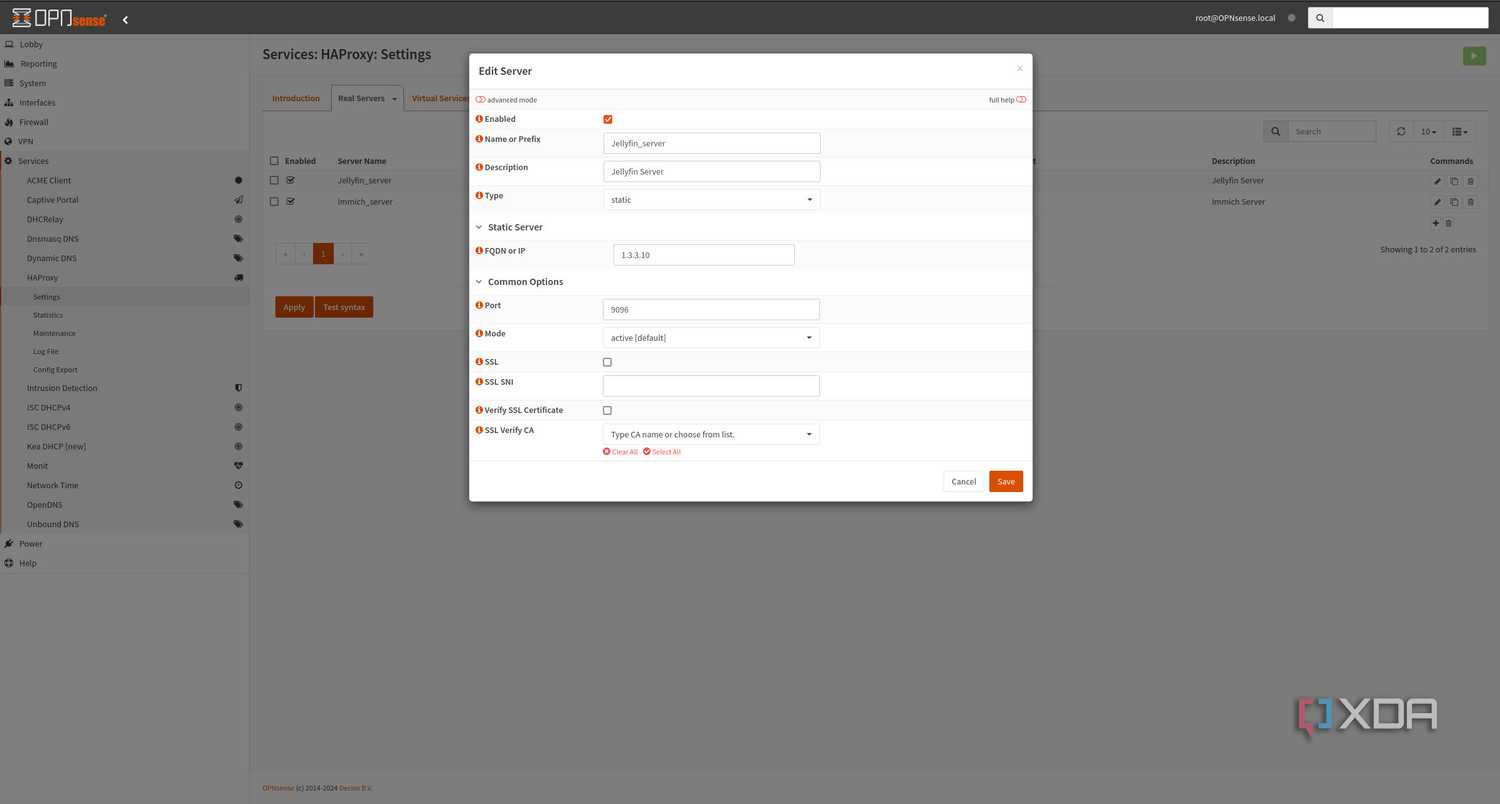
Task: Click the info icon beside Type
Action: point(479,196)
